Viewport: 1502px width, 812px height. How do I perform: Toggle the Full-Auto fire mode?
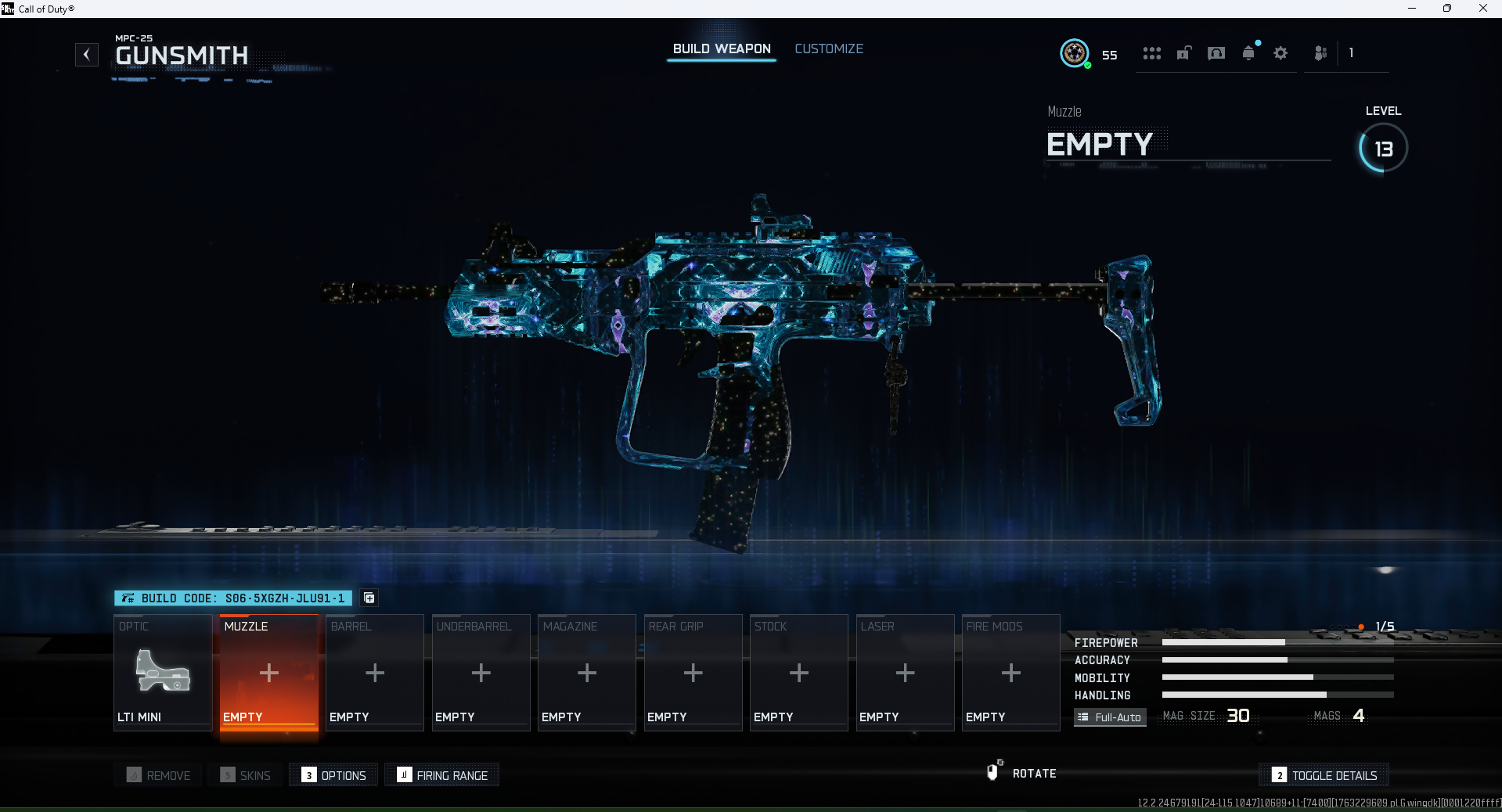click(x=1110, y=717)
